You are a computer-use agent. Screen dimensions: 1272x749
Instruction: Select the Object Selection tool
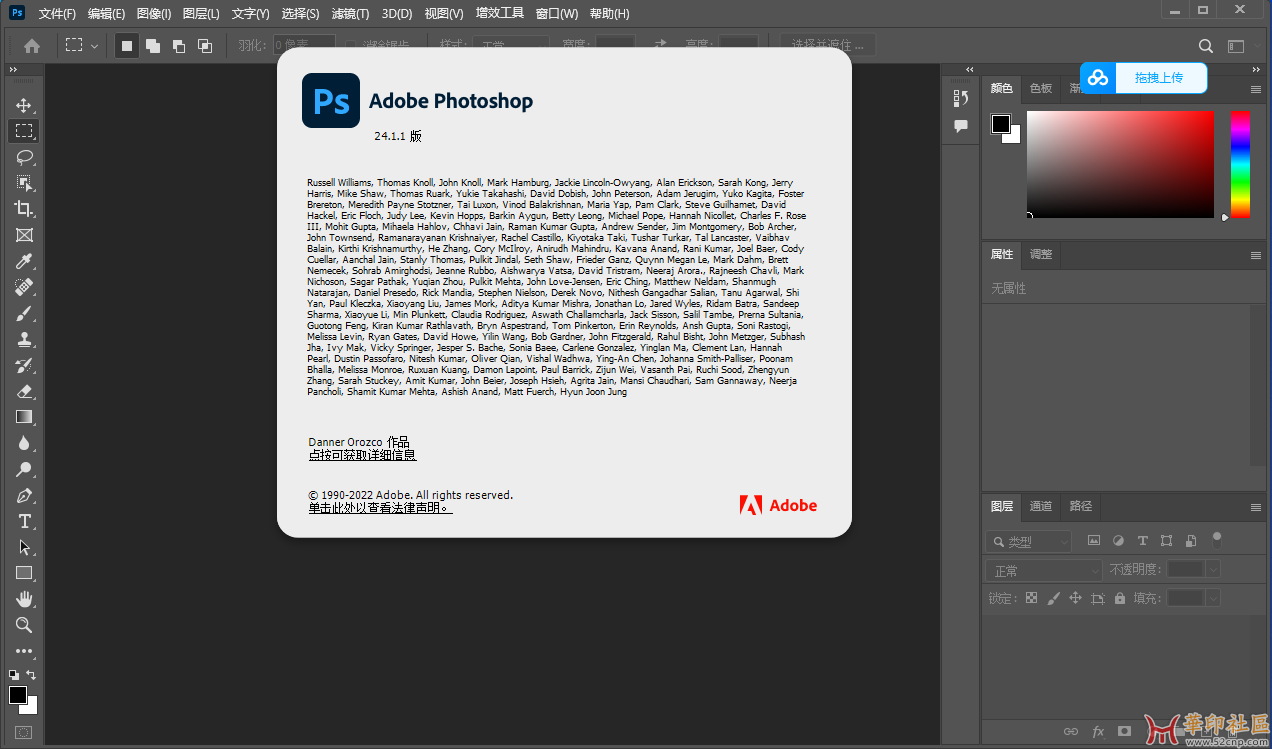[23, 183]
